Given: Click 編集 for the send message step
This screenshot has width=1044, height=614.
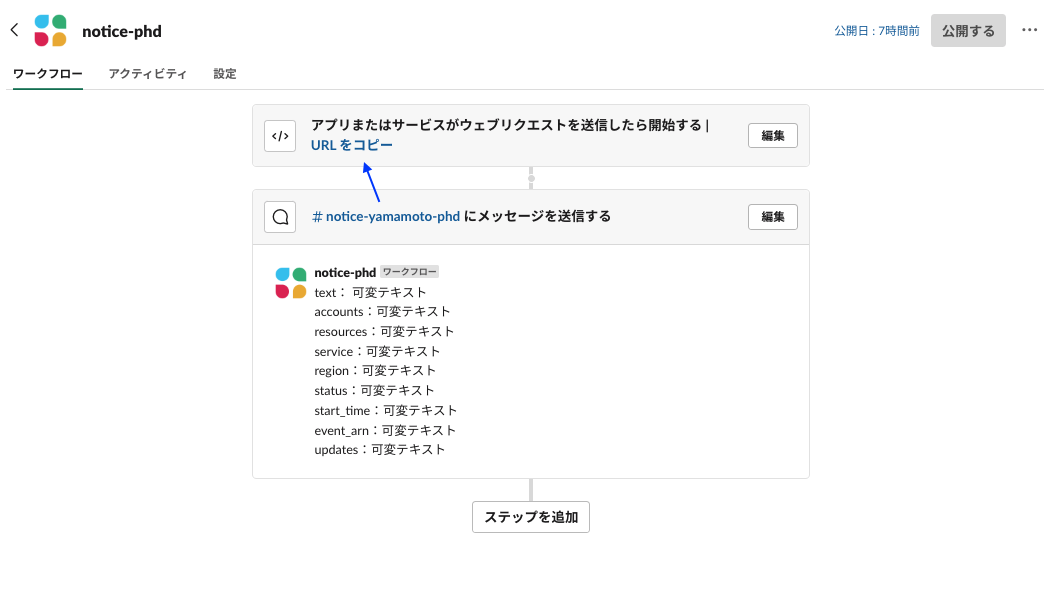Looking at the screenshot, I should (x=772, y=217).
